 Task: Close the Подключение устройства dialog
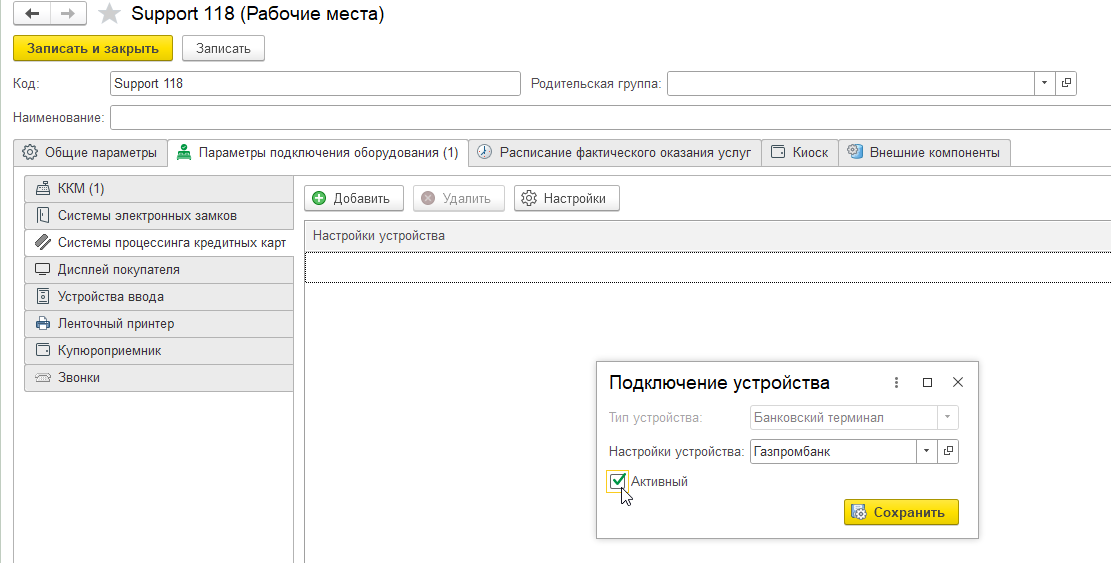[x=958, y=382]
